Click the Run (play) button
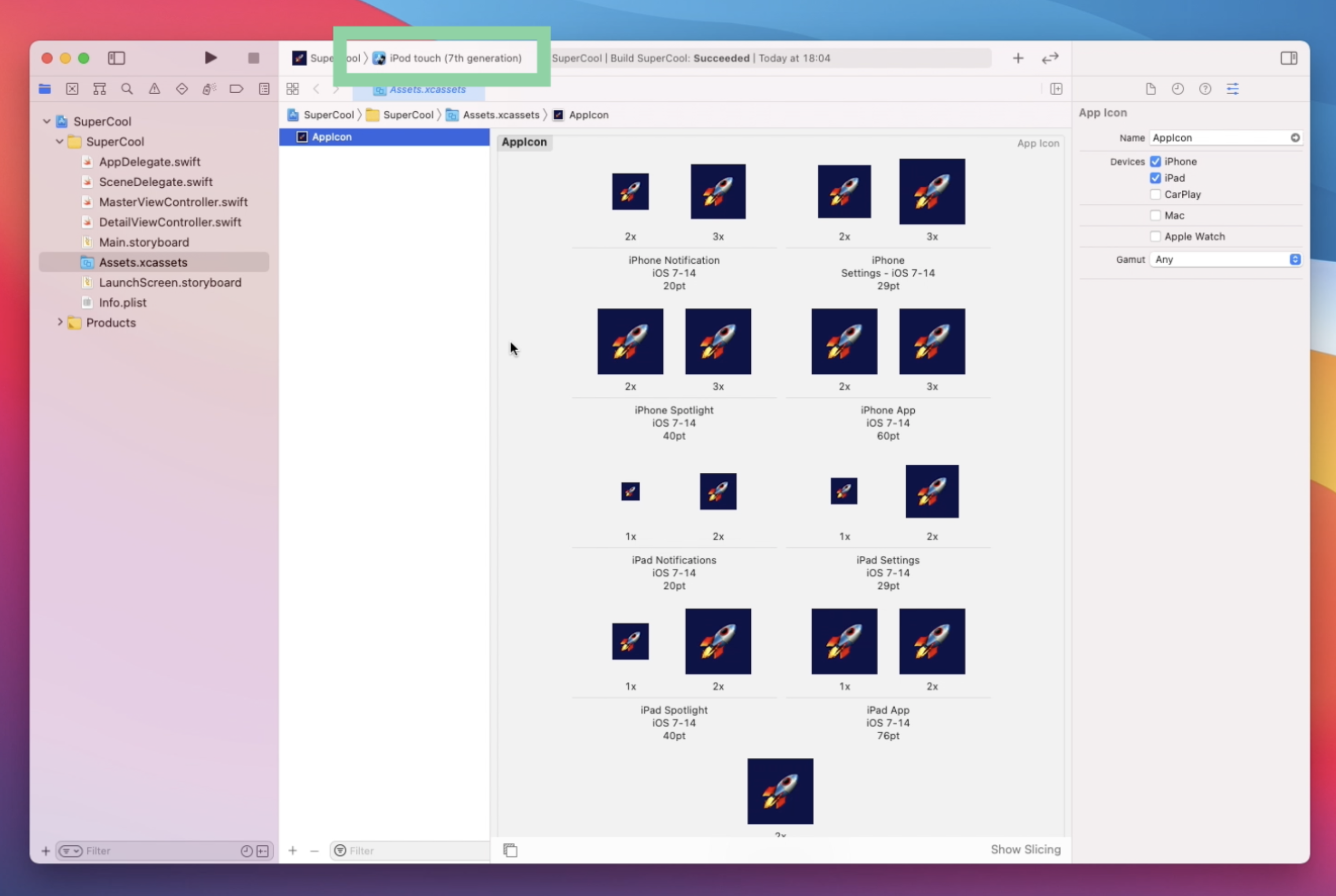 tap(210, 58)
